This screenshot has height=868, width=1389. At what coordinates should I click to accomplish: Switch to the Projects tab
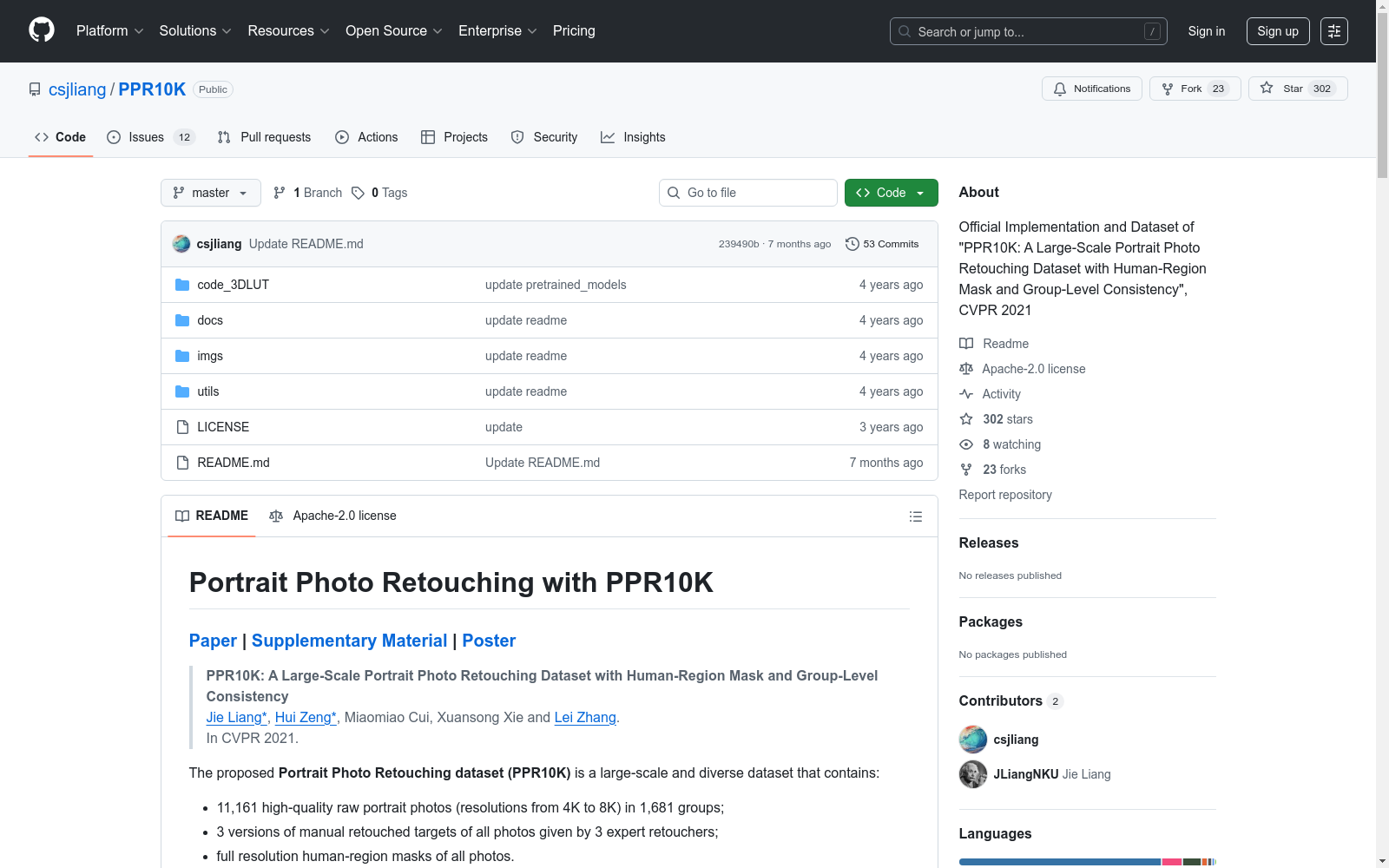[x=454, y=137]
